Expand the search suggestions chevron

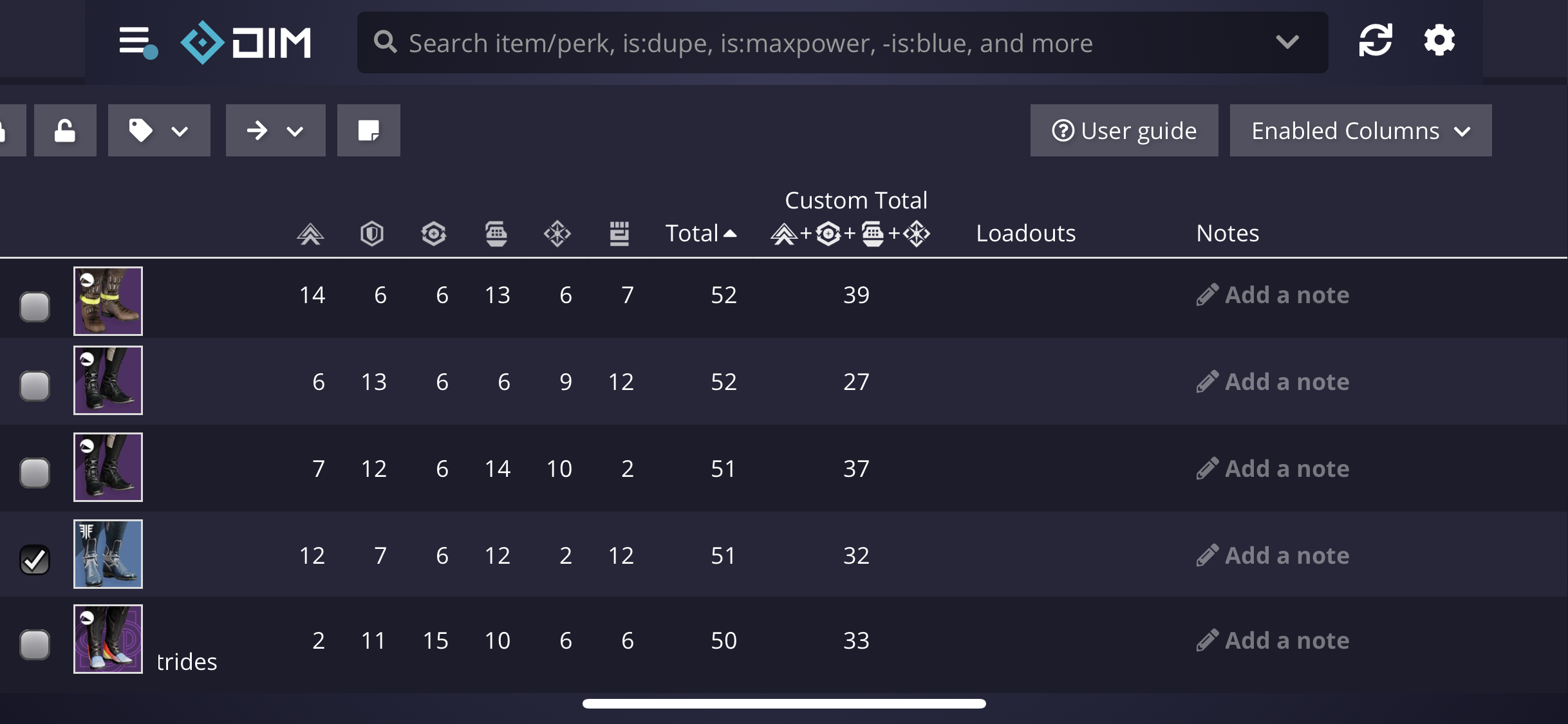click(x=1286, y=42)
